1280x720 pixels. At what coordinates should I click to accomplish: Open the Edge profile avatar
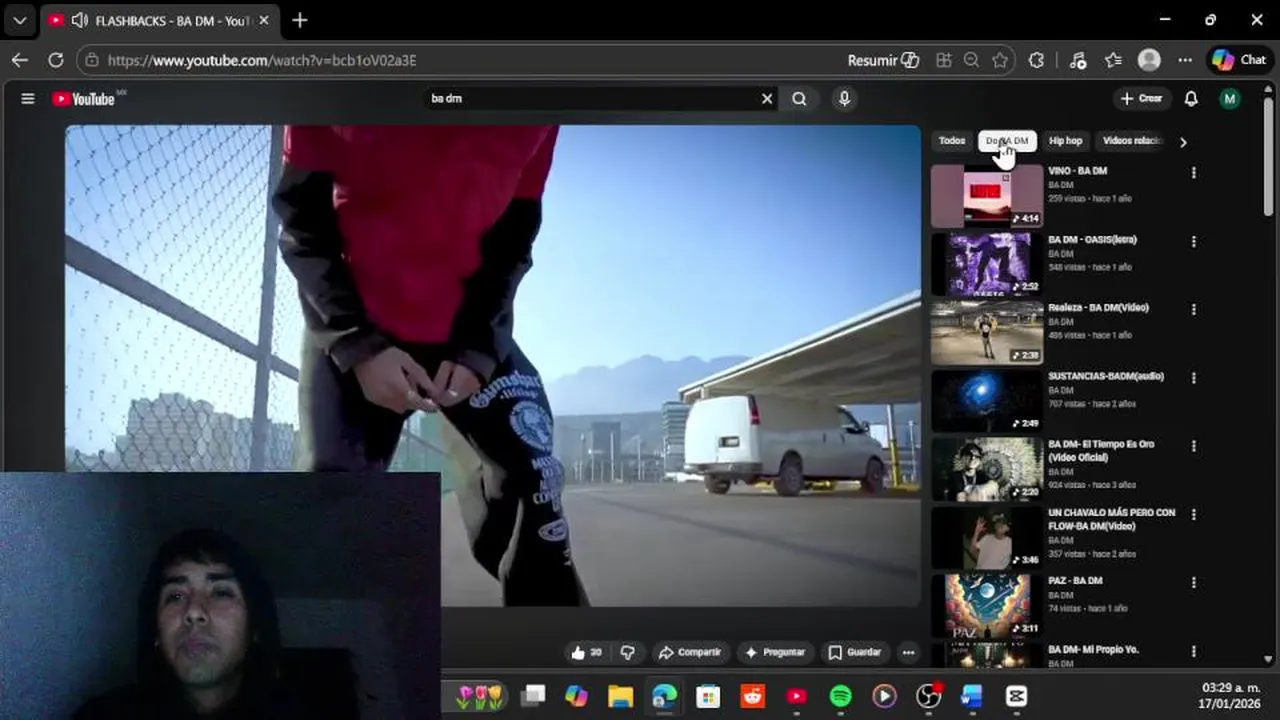1149,60
